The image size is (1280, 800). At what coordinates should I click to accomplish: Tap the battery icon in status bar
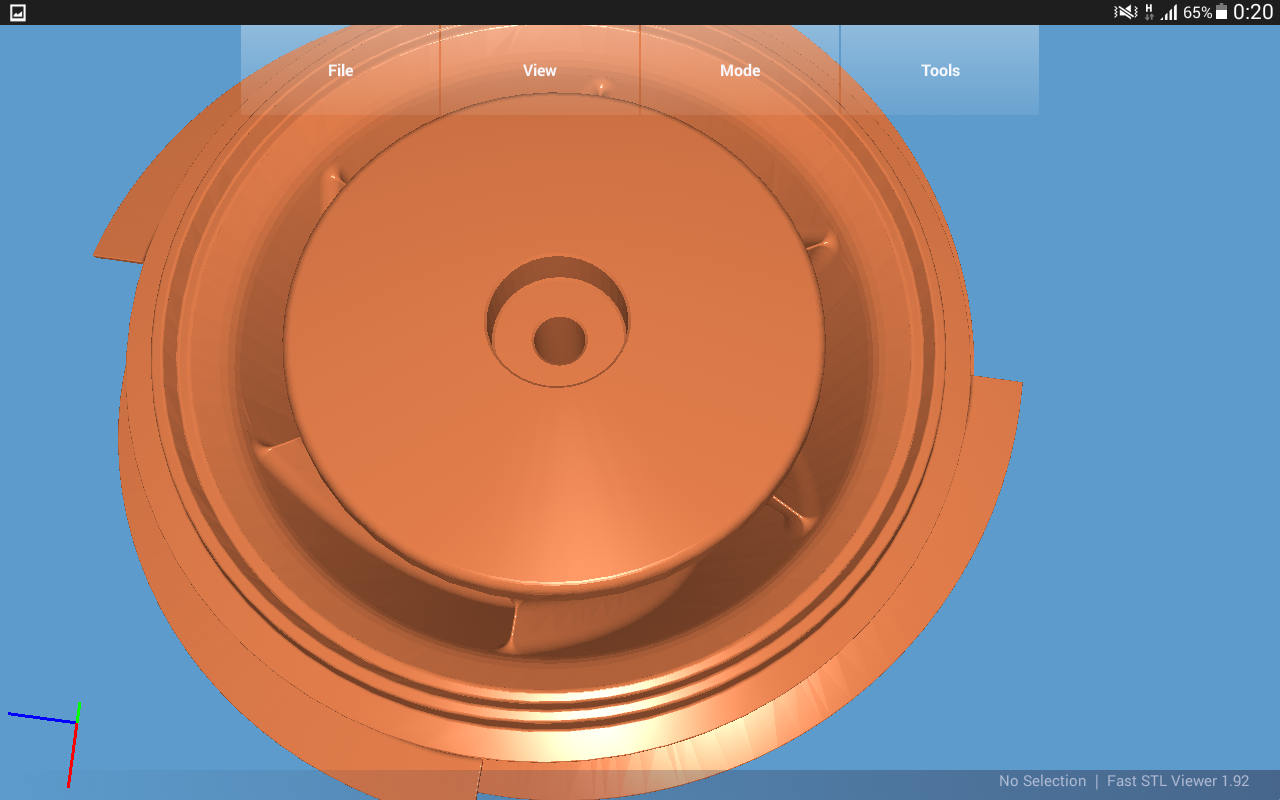(x=1221, y=12)
